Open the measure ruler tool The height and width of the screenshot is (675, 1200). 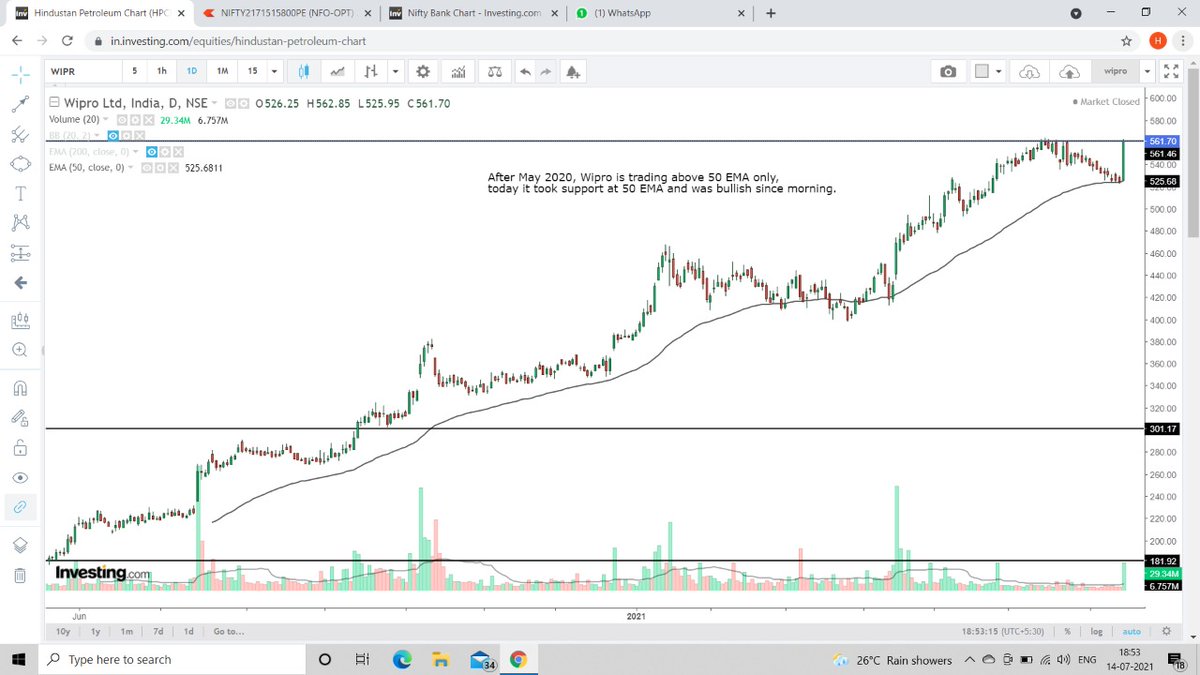[20, 321]
